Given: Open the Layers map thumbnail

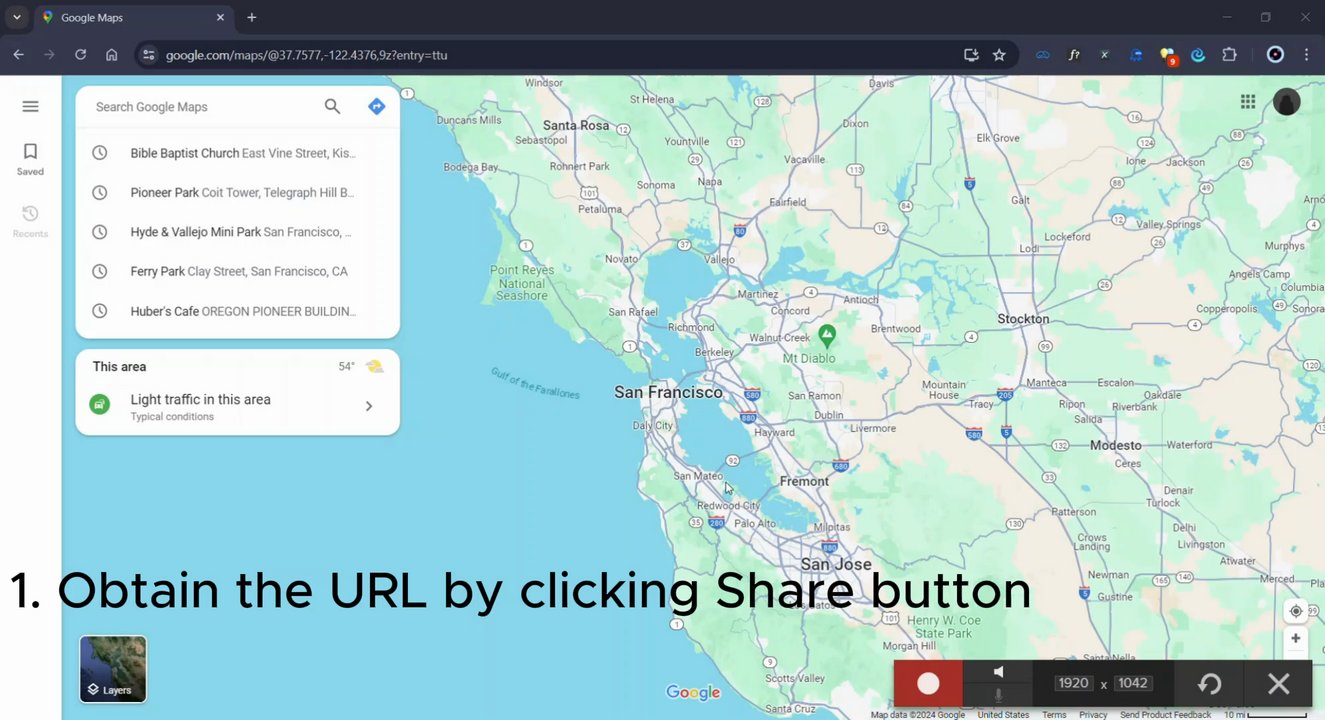Looking at the screenshot, I should click(x=113, y=669).
